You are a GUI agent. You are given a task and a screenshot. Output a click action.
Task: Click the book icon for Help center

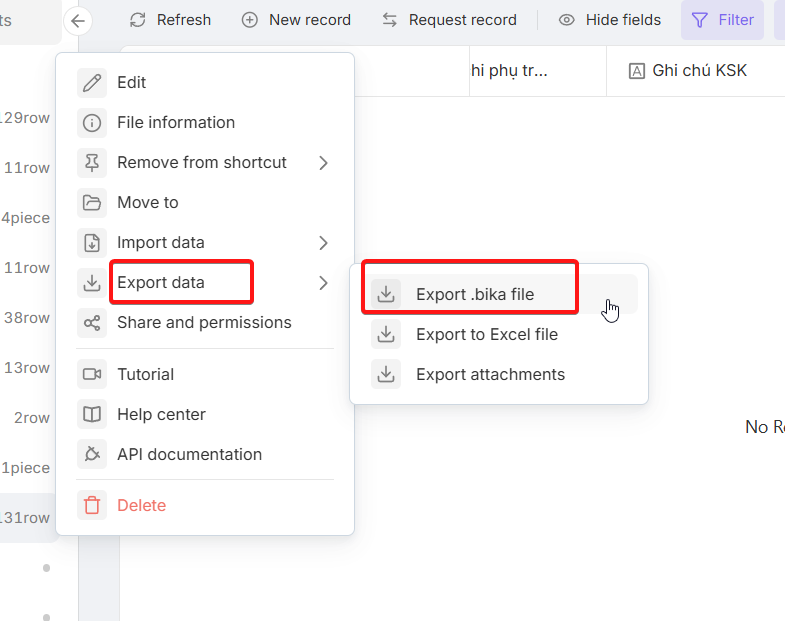(x=92, y=414)
